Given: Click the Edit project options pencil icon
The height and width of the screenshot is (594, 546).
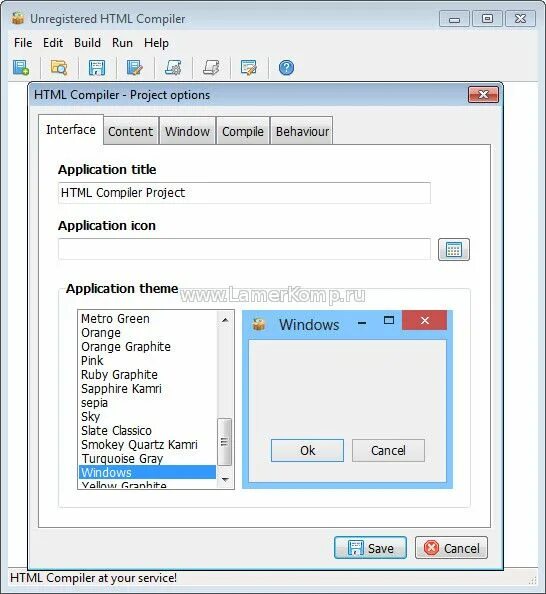Looking at the screenshot, I should click(135, 68).
